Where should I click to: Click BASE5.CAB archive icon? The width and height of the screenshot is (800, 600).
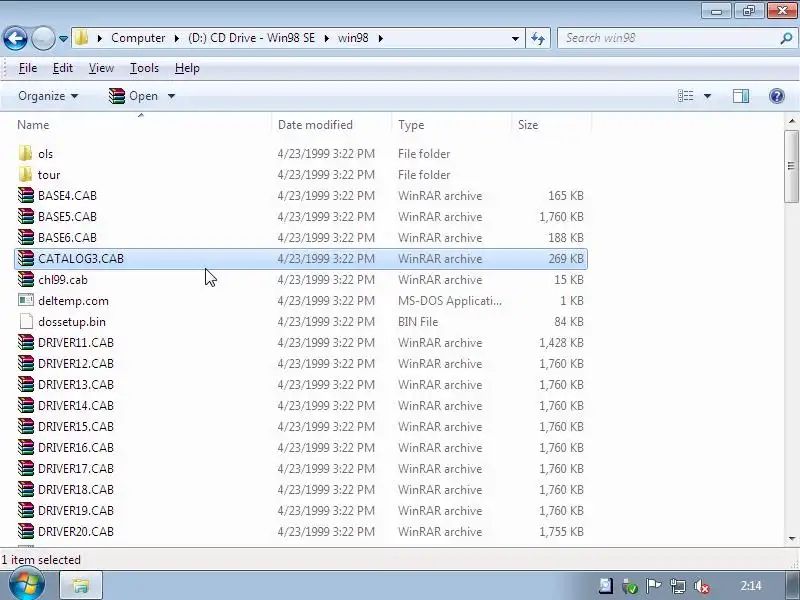pyautogui.click(x=26, y=216)
